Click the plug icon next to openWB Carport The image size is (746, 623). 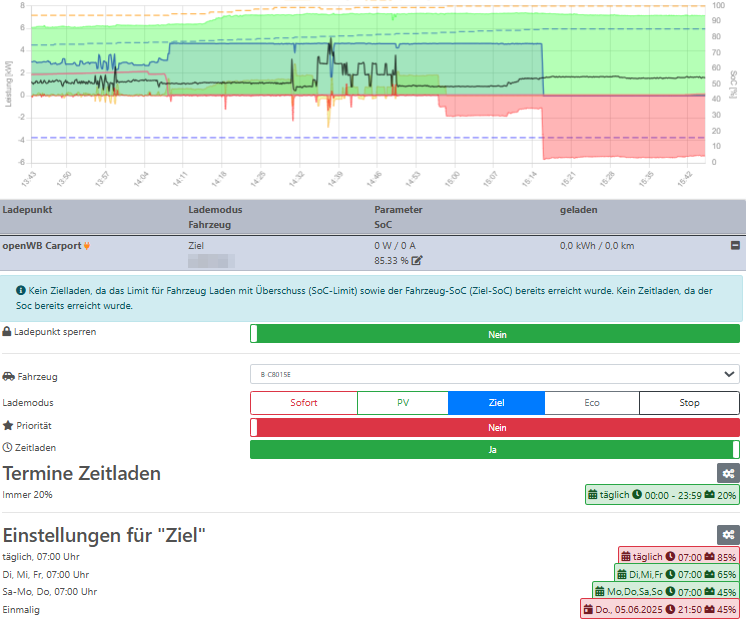[87, 246]
